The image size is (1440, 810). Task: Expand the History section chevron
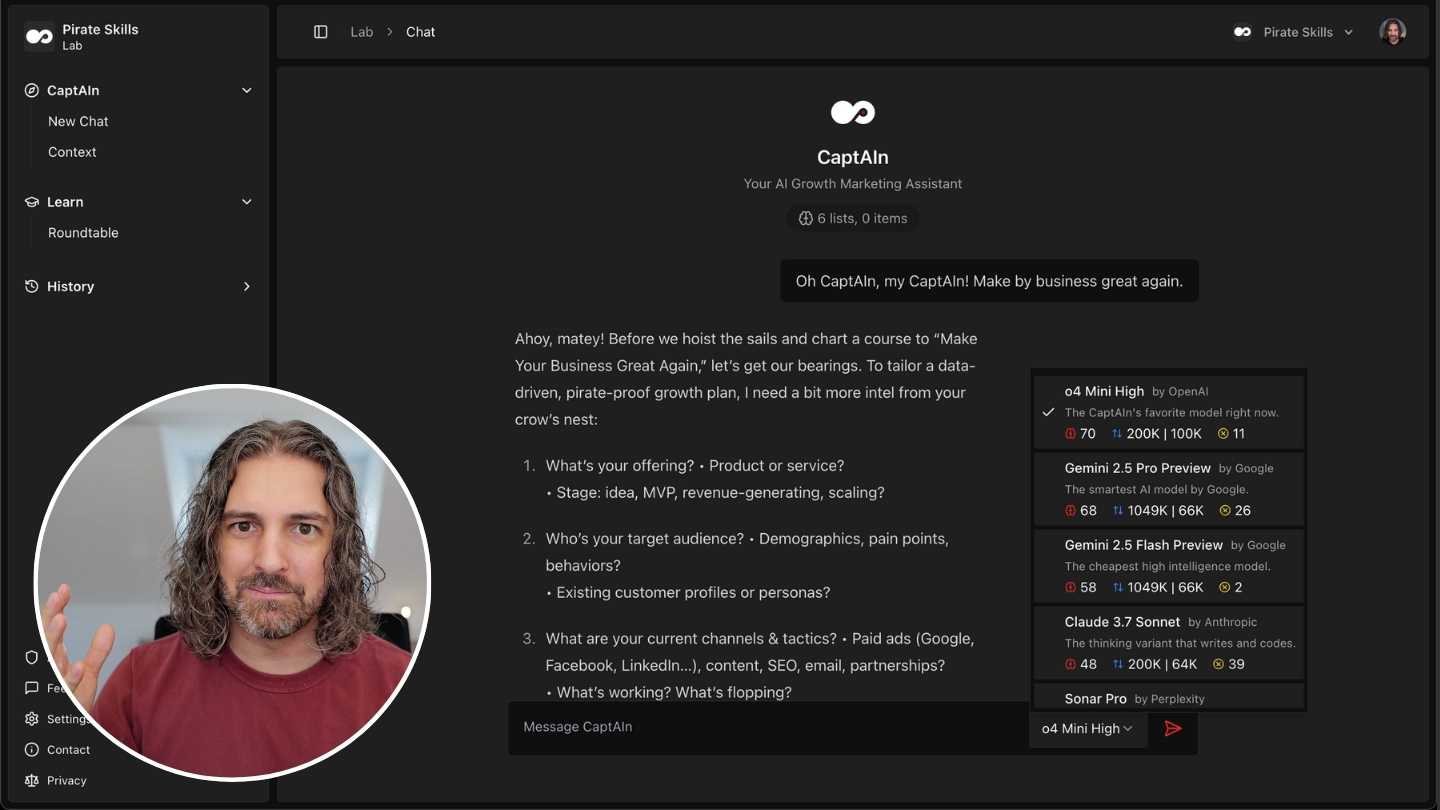[247, 286]
